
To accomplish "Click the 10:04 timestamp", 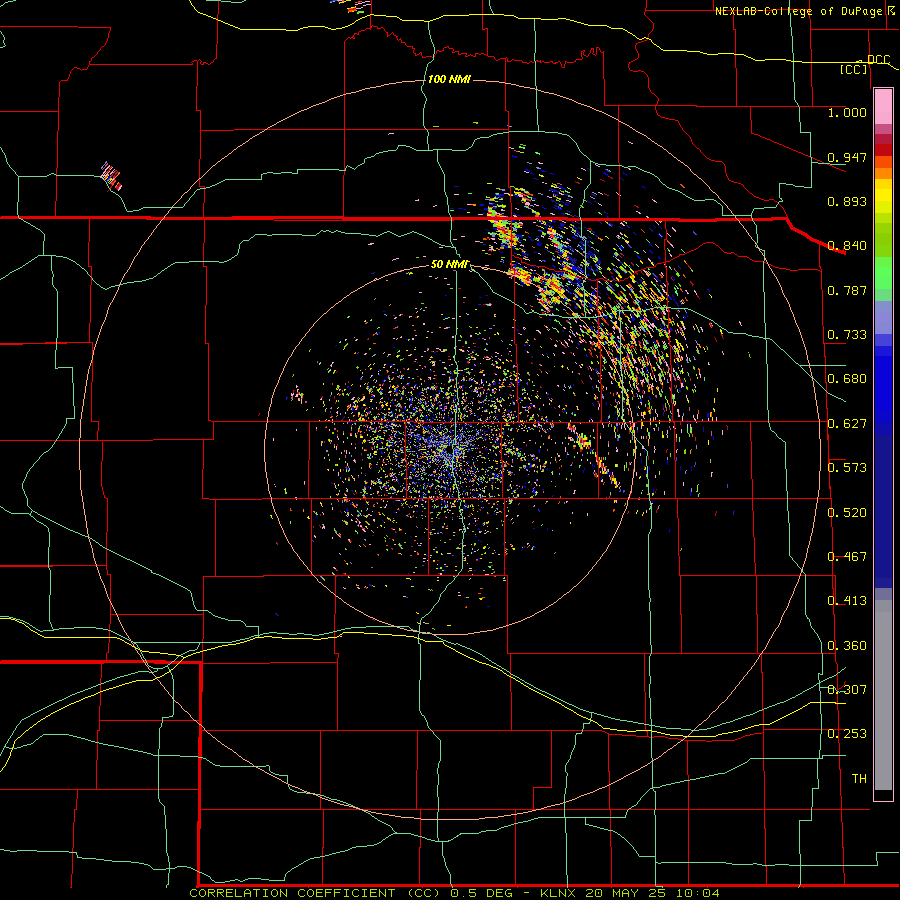I will pos(697,893).
